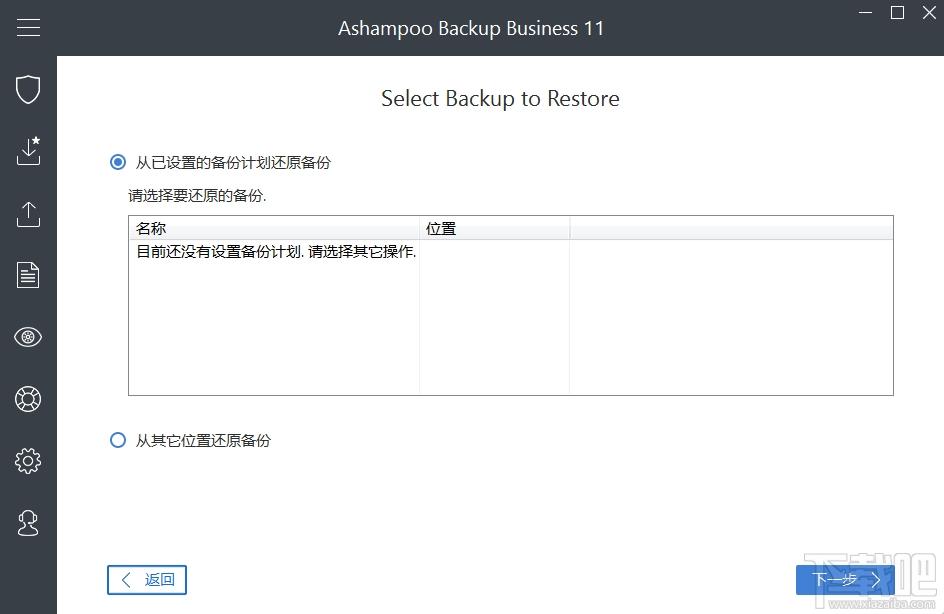This screenshot has width=944, height=614.
Task: Open the reports document icon in sidebar
Action: click(x=28, y=275)
